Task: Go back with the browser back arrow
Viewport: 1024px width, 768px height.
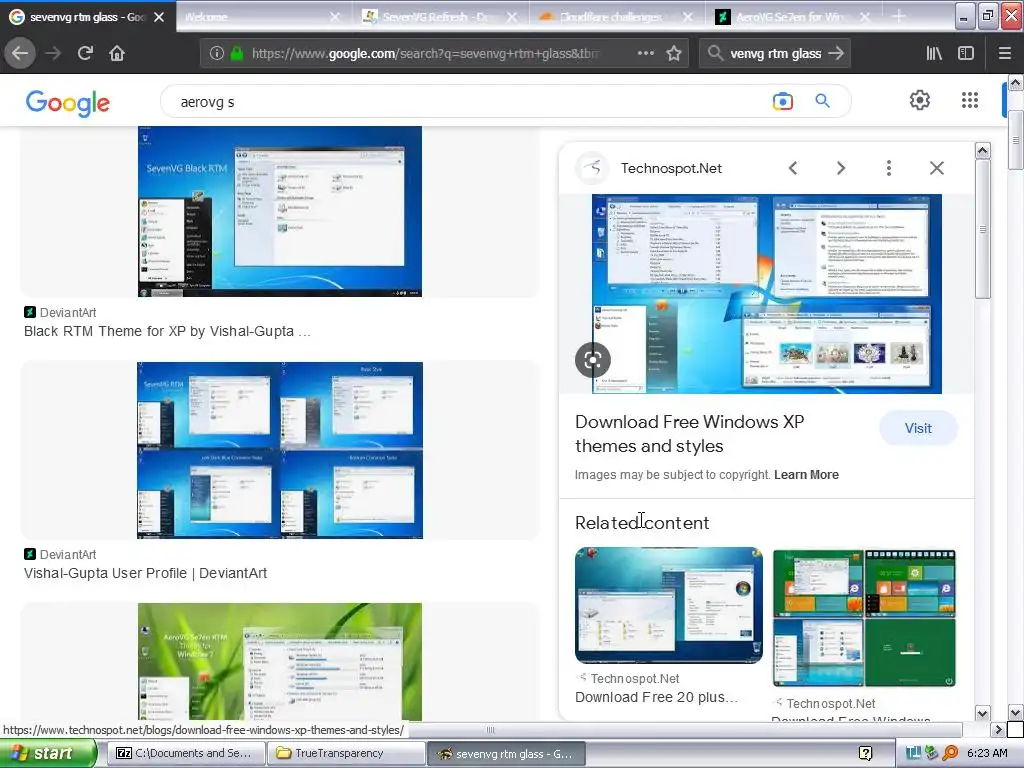Action: tap(20, 53)
